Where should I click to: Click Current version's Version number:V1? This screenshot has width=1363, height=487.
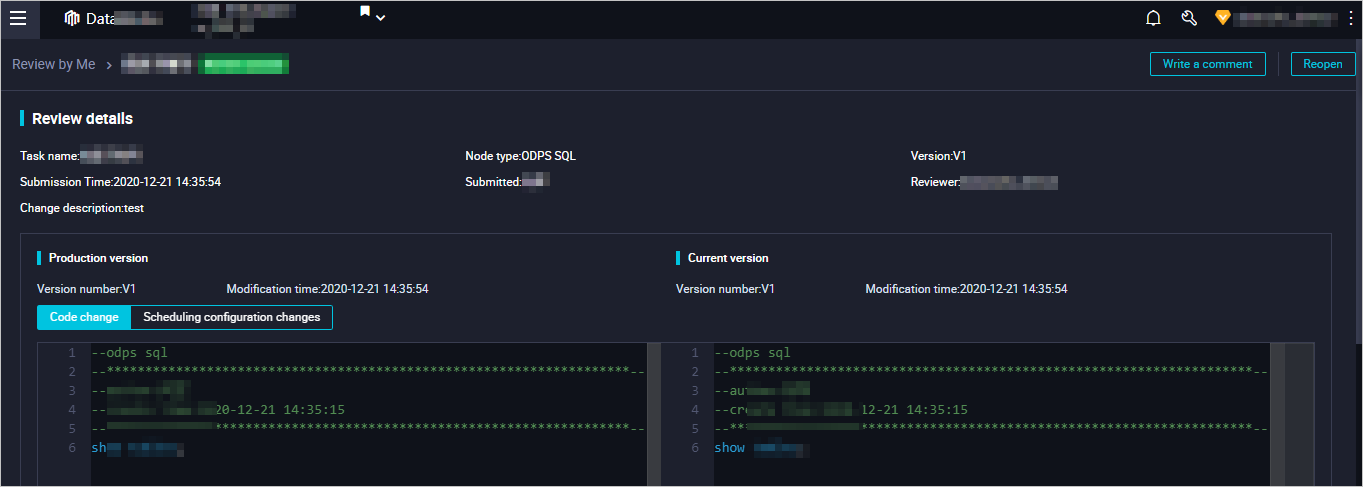click(725, 289)
